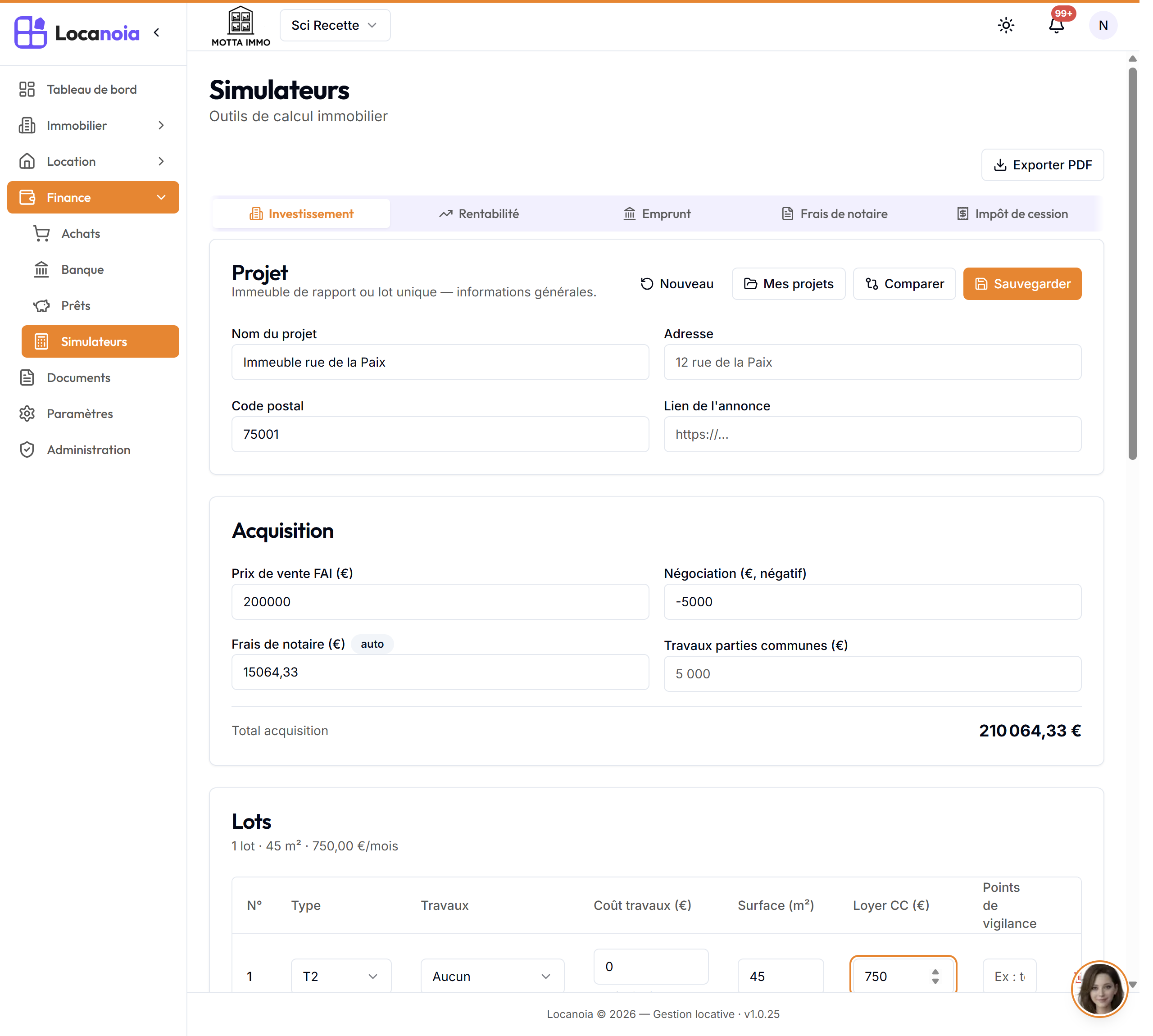
Task: Open the Tableau de bord dashboard icon
Action: coord(27,89)
